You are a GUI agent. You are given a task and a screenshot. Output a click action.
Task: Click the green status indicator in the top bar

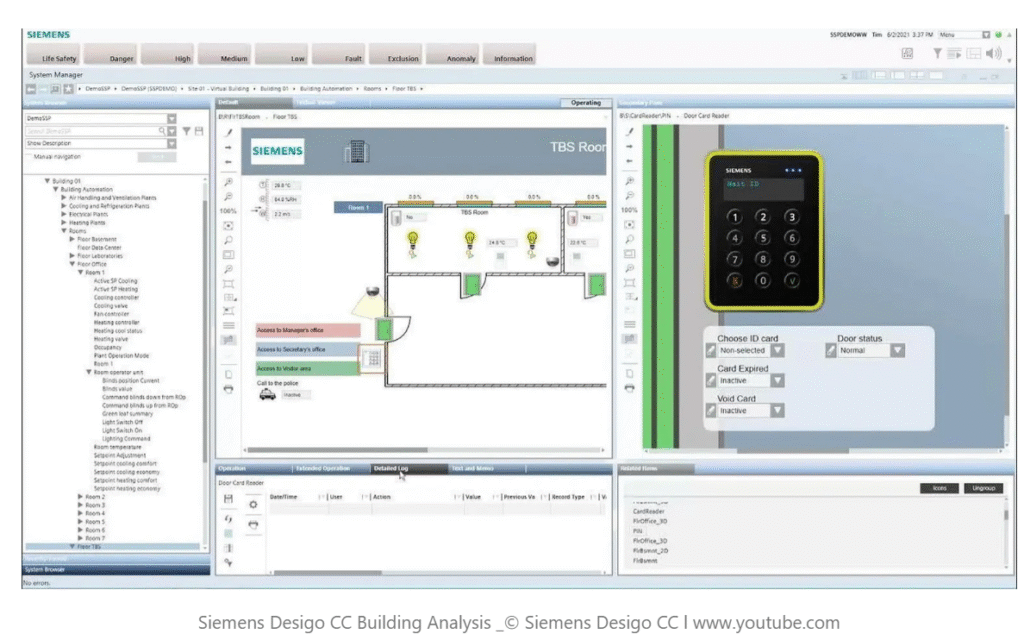(x=998, y=35)
